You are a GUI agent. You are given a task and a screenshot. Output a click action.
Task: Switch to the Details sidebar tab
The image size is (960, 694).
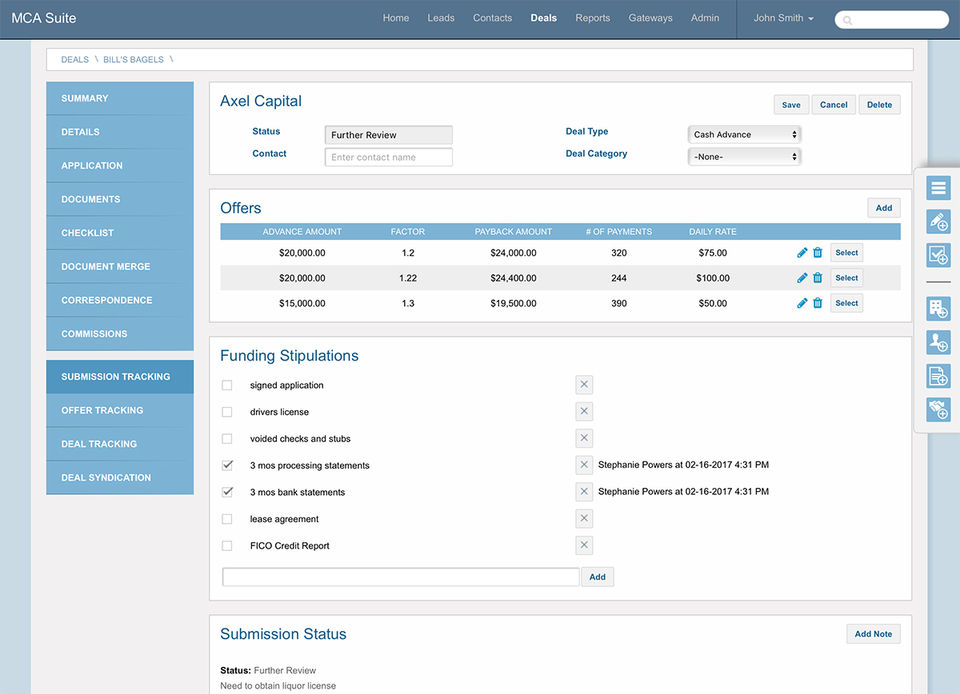tap(120, 132)
